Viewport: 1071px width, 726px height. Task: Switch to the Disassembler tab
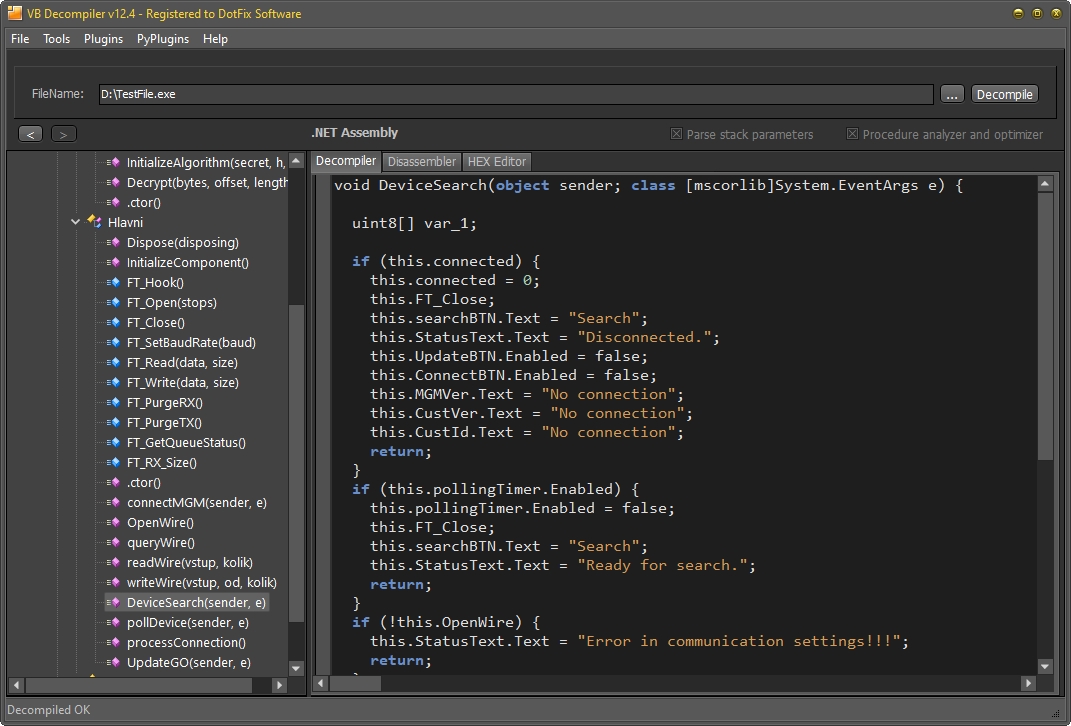point(421,162)
